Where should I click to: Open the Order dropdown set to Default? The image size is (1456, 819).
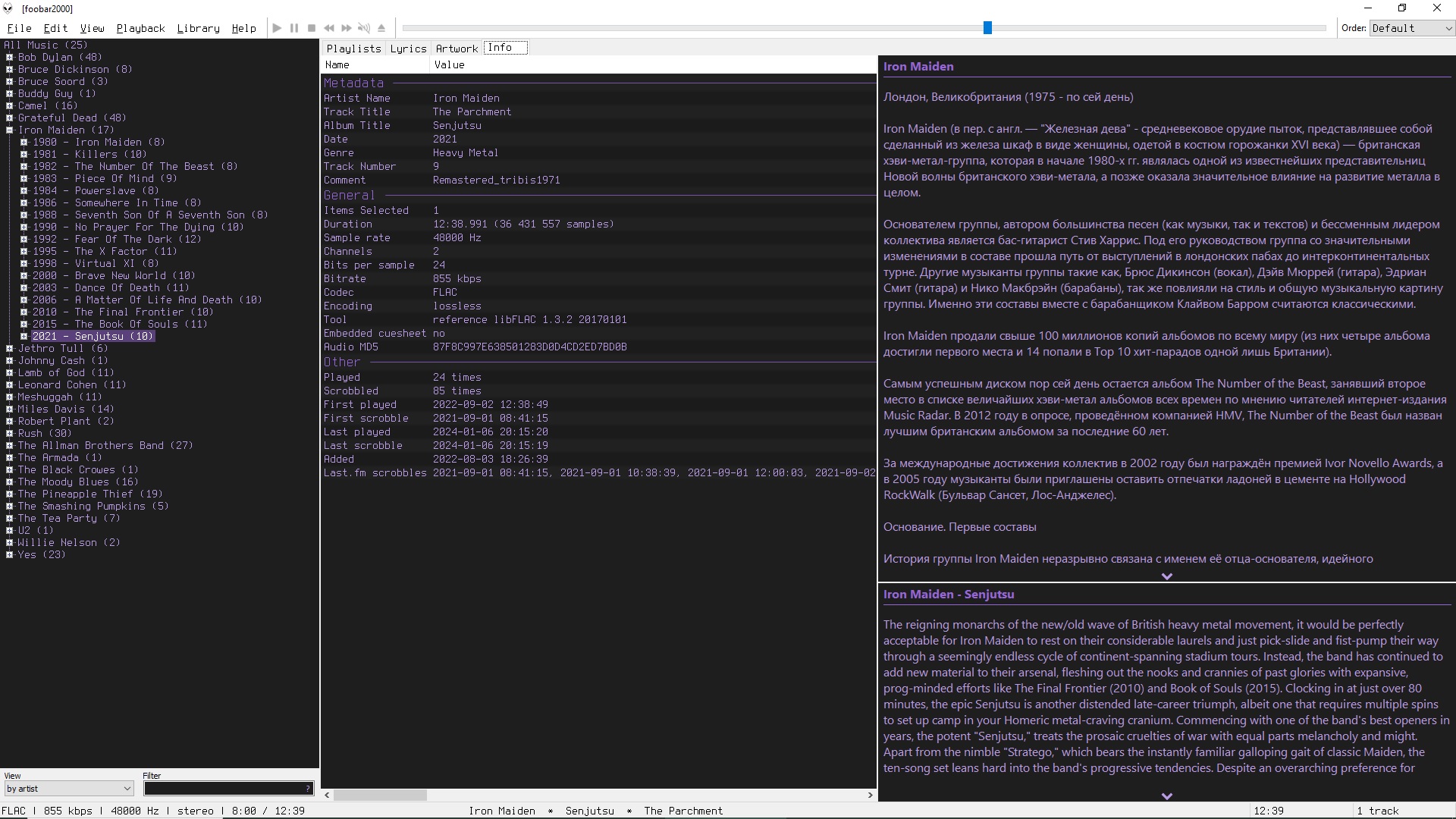(1411, 28)
